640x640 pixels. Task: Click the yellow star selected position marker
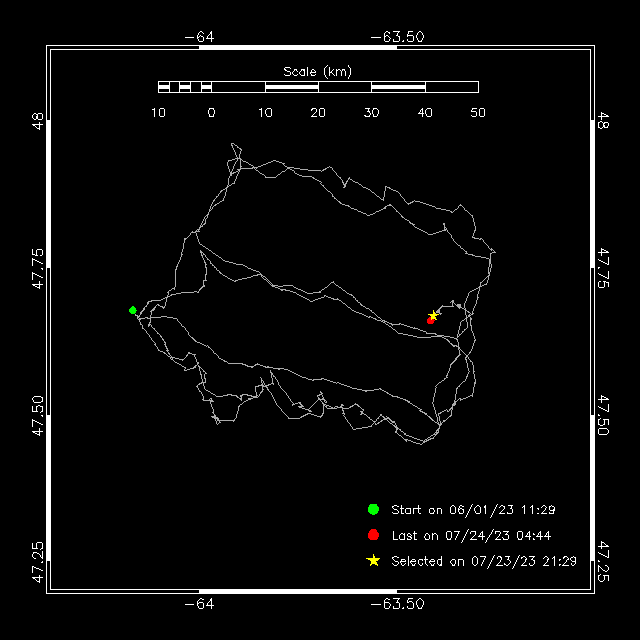point(433,316)
